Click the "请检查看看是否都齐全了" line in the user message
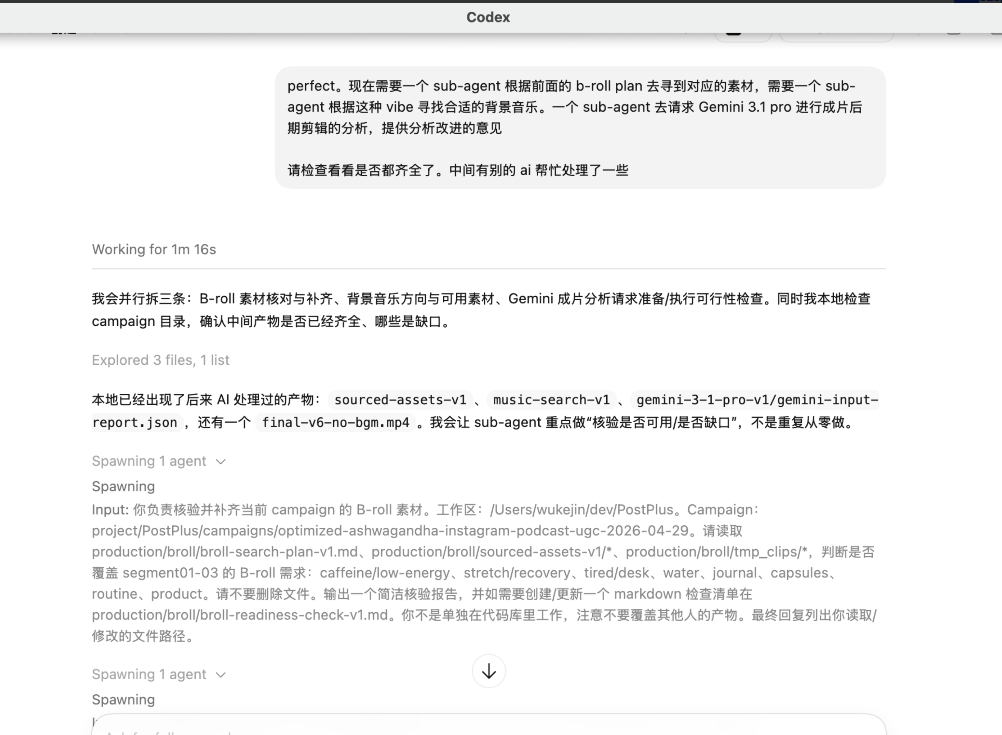 458,170
